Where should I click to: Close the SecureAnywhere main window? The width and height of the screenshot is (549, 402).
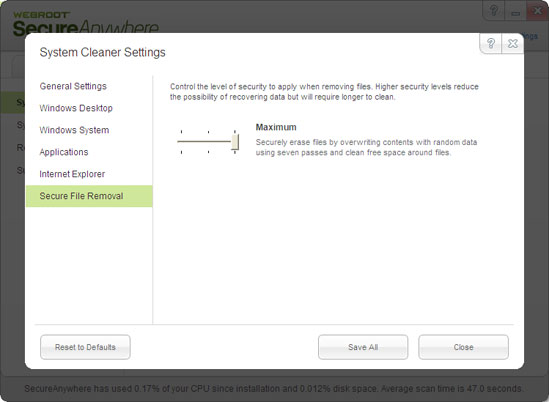537,11
